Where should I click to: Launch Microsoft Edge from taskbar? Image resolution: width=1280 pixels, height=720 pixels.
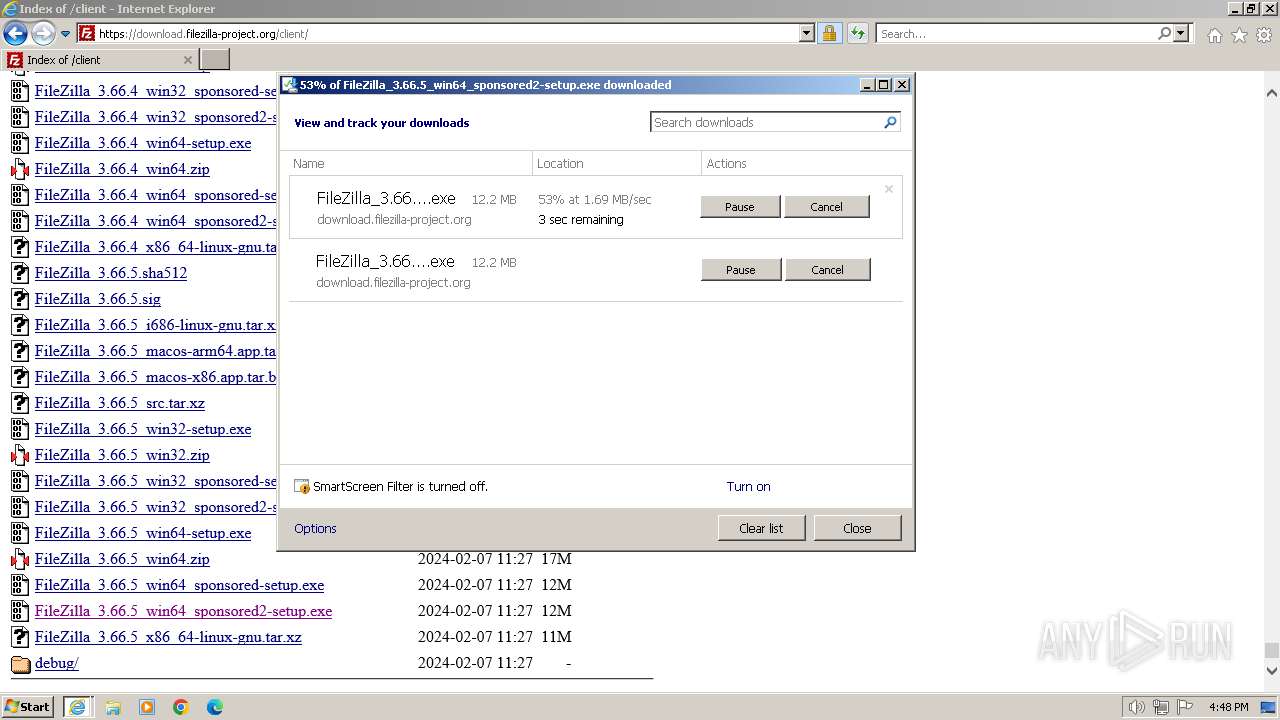[215, 707]
